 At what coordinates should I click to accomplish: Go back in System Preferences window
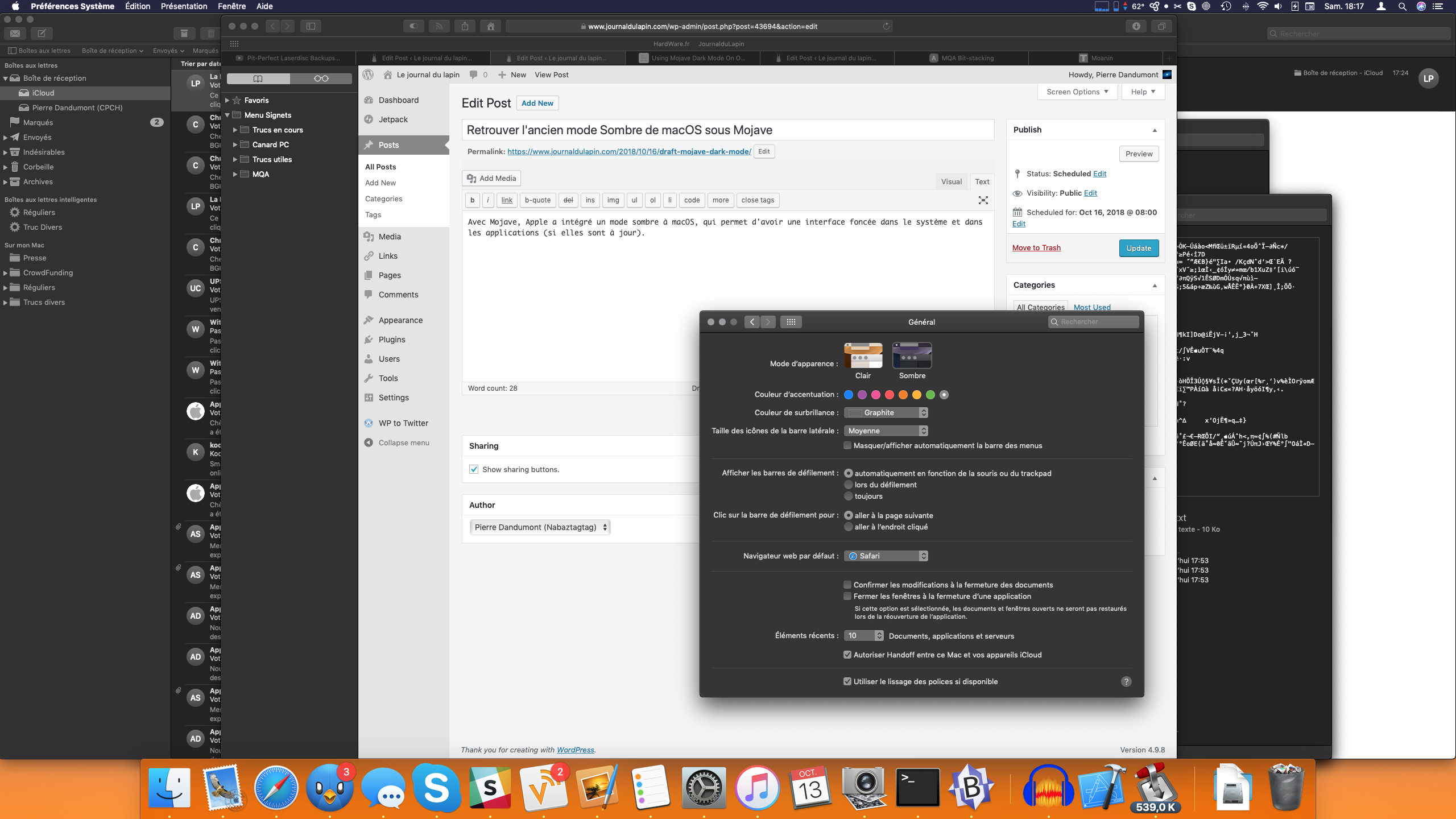click(x=752, y=322)
